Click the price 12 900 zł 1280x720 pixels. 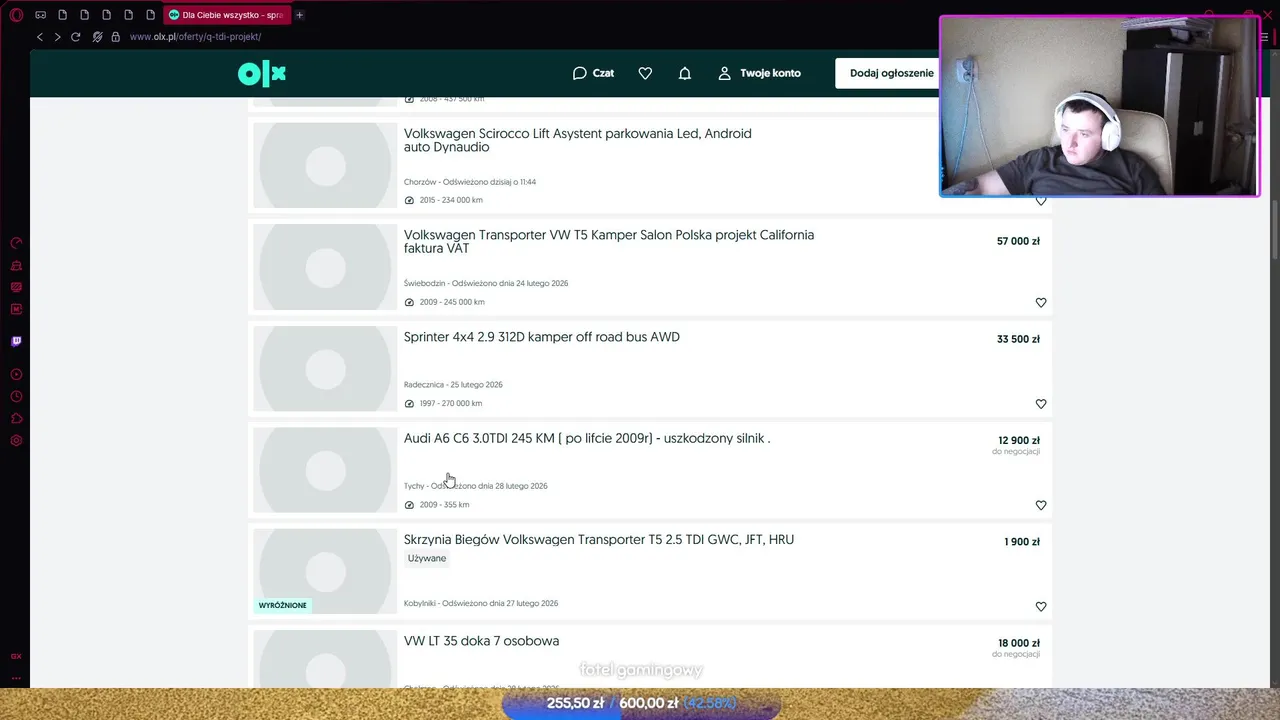(x=1019, y=440)
